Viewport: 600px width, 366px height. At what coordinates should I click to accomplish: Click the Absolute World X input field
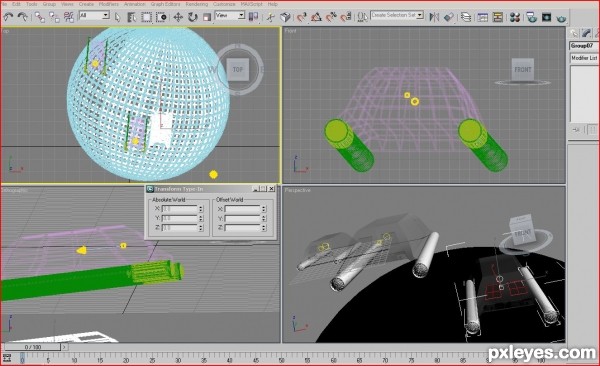coord(179,209)
